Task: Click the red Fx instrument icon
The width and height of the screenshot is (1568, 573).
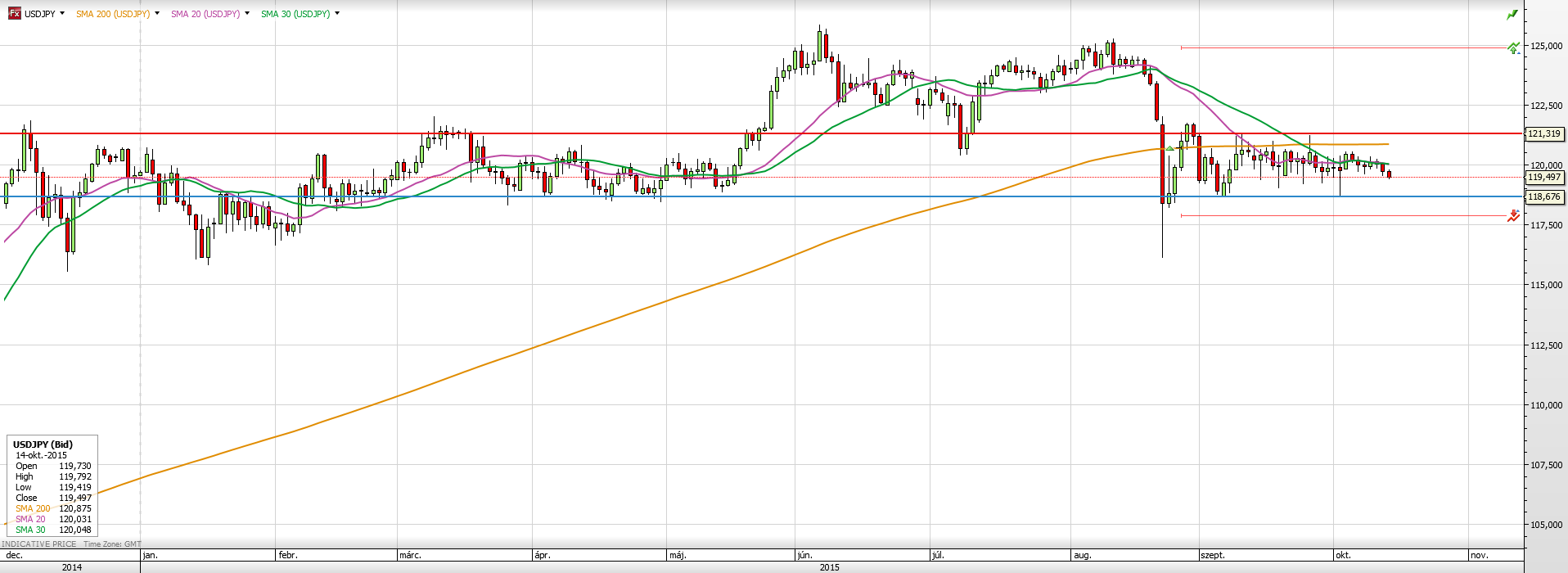Action: coord(14,14)
